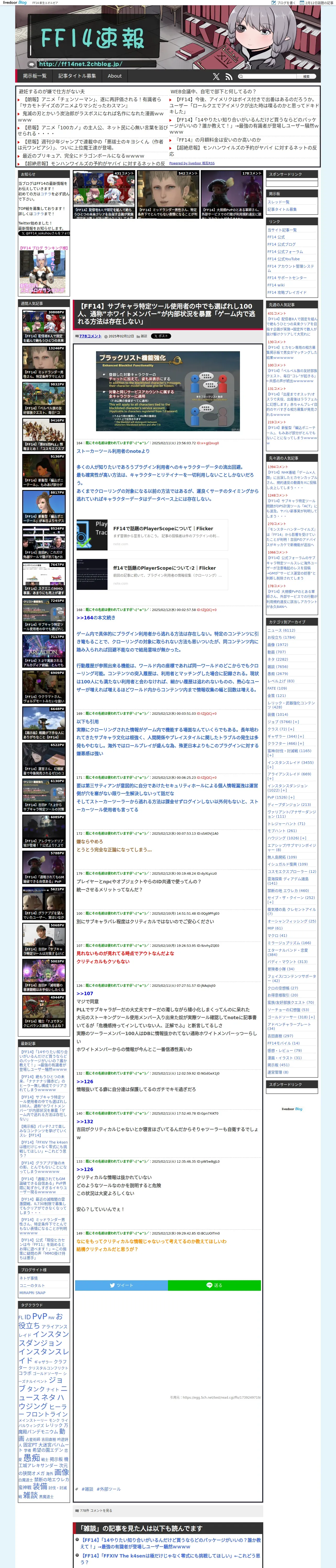Open the 当サイト記事一覧 link
This screenshot has height=1568, width=336.
tap(282, 230)
